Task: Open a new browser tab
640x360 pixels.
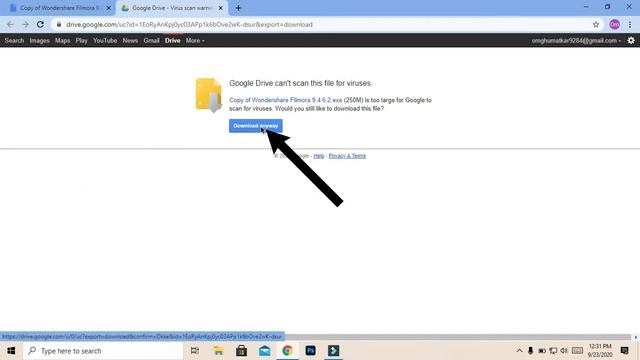Action: [x=238, y=8]
